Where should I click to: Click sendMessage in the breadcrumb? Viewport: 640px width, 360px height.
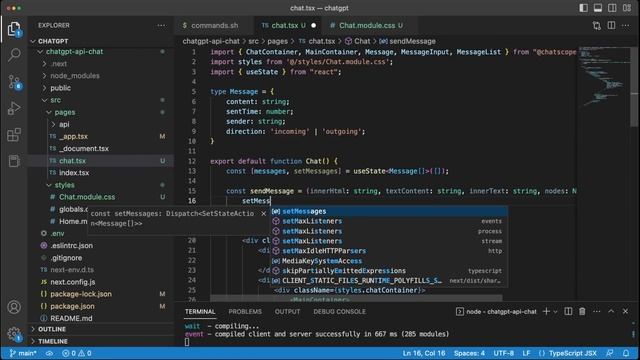pyautogui.click(x=412, y=41)
